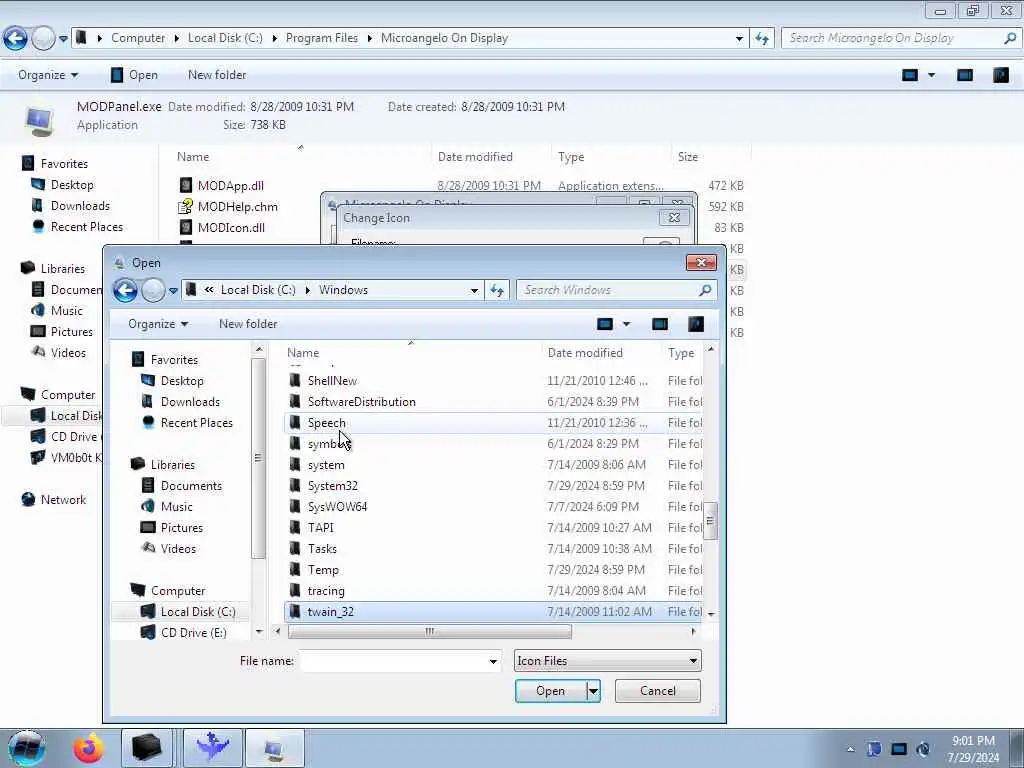
Task: Change view icon in Open dialog toolbar
Action: (605, 324)
